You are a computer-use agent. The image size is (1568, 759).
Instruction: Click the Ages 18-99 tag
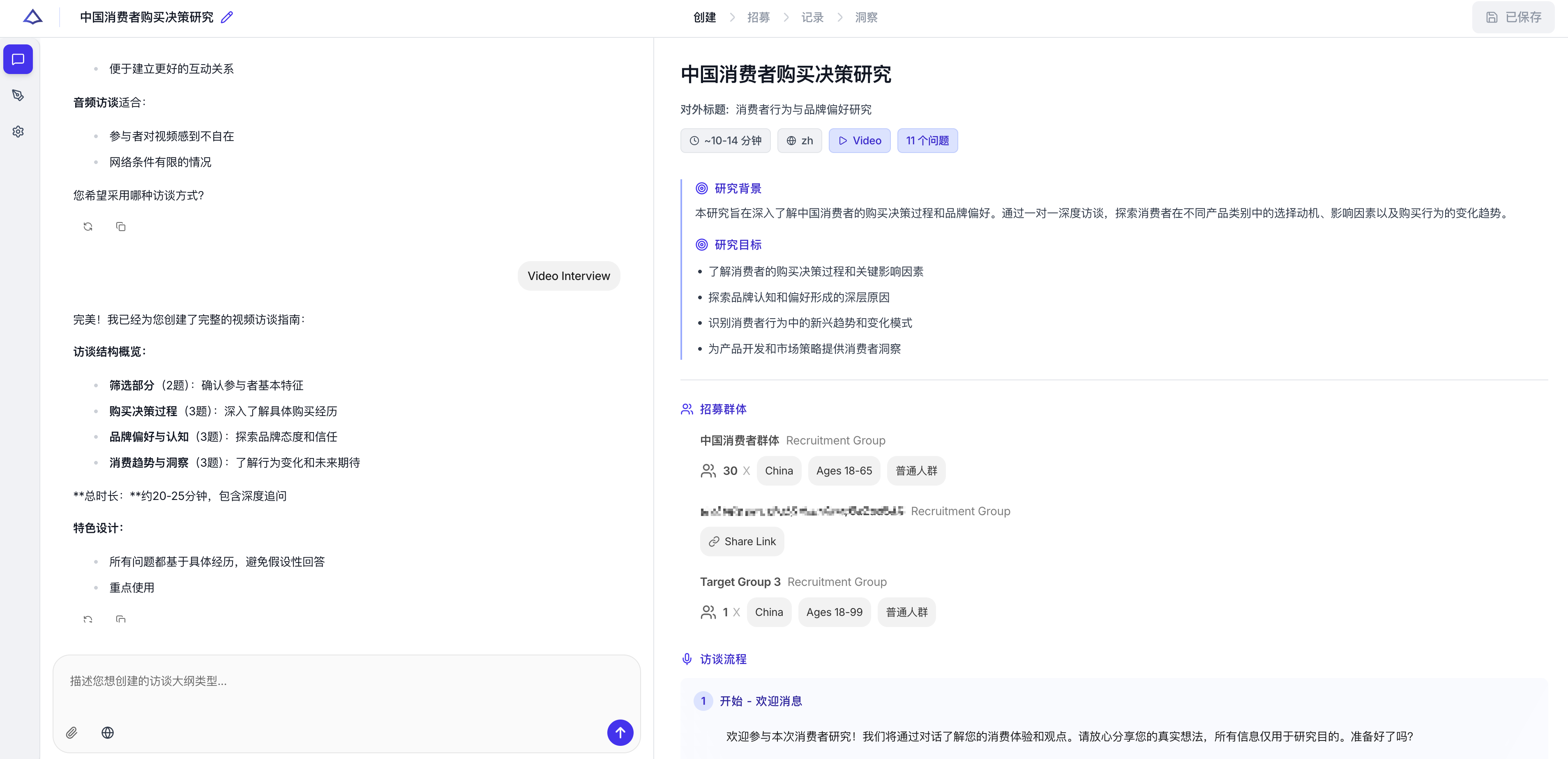(834, 612)
